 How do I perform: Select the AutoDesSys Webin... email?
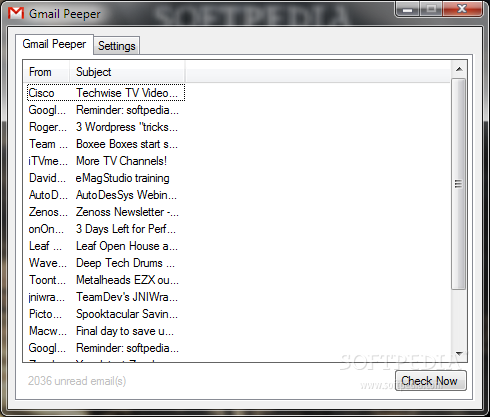(106, 195)
